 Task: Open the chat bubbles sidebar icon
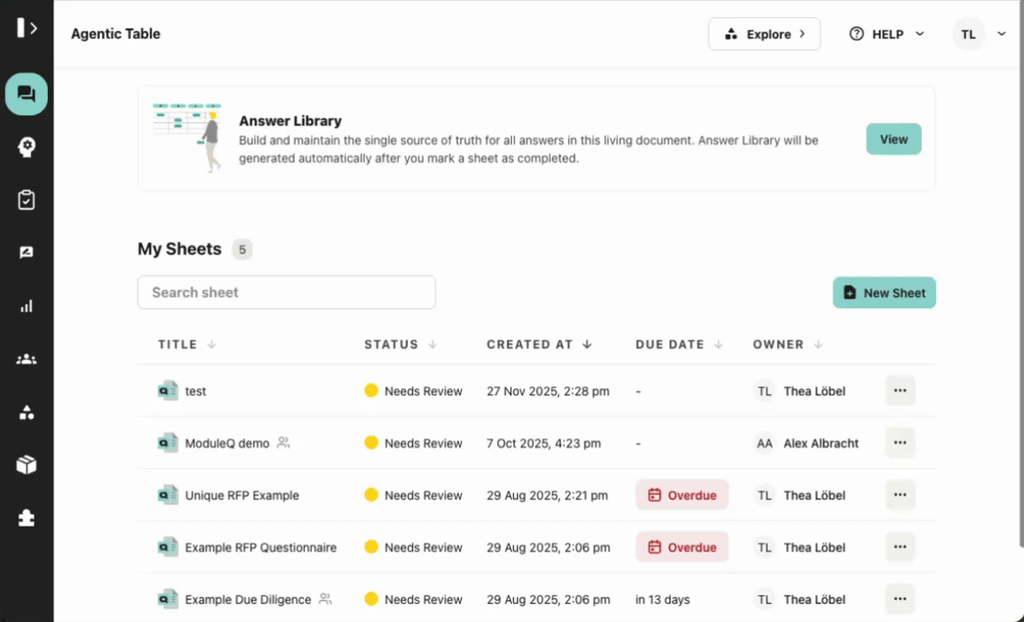(27, 95)
